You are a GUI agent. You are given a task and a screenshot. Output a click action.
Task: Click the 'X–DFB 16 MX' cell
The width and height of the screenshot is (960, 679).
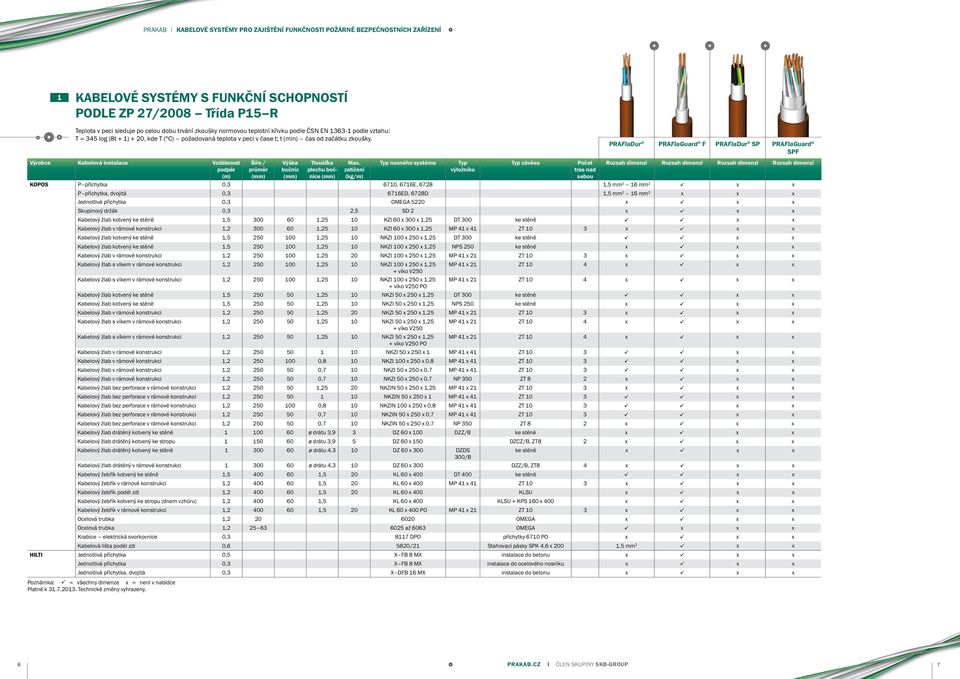pos(408,572)
